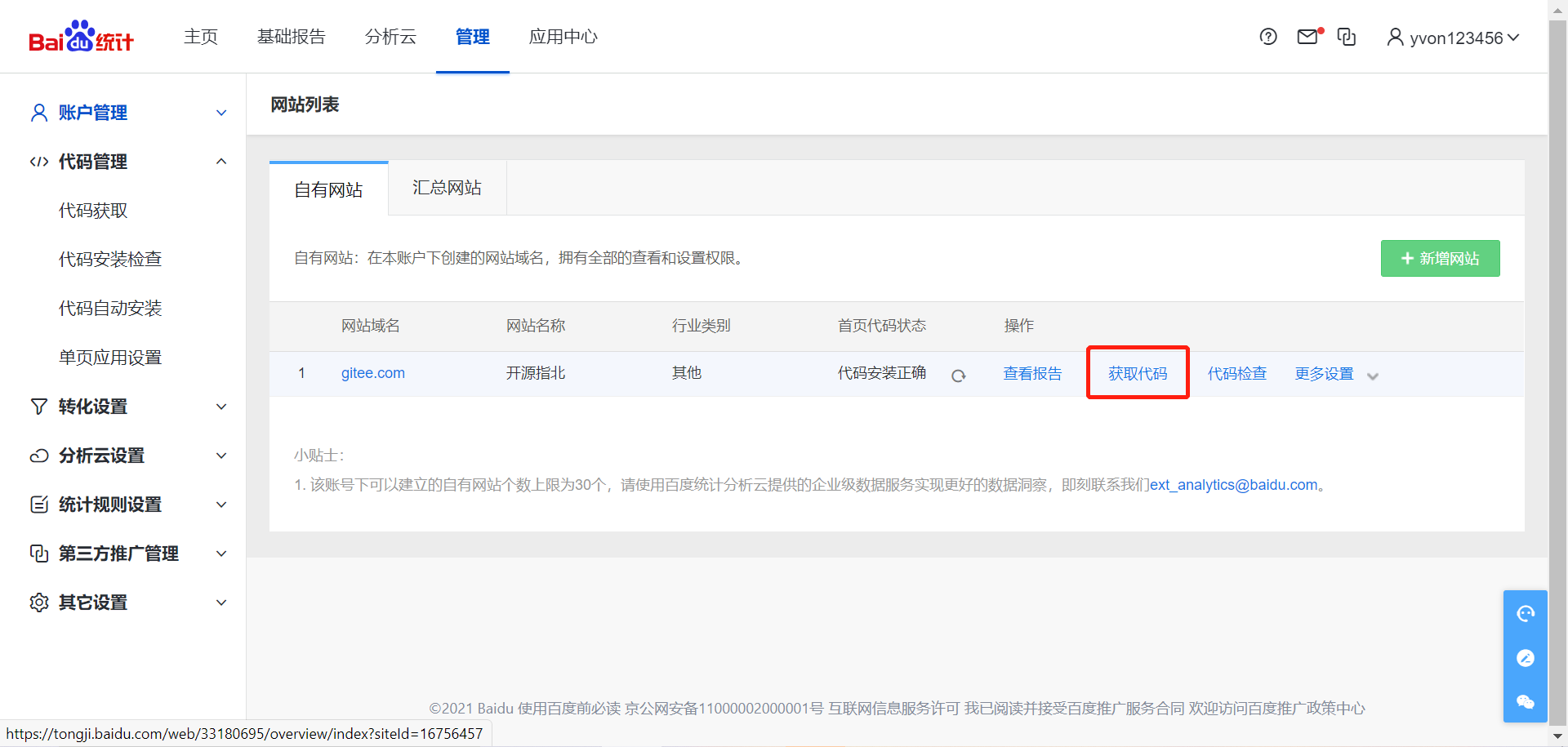
Task: Click the analytics cloud settings icon
Action: (39, 456)
